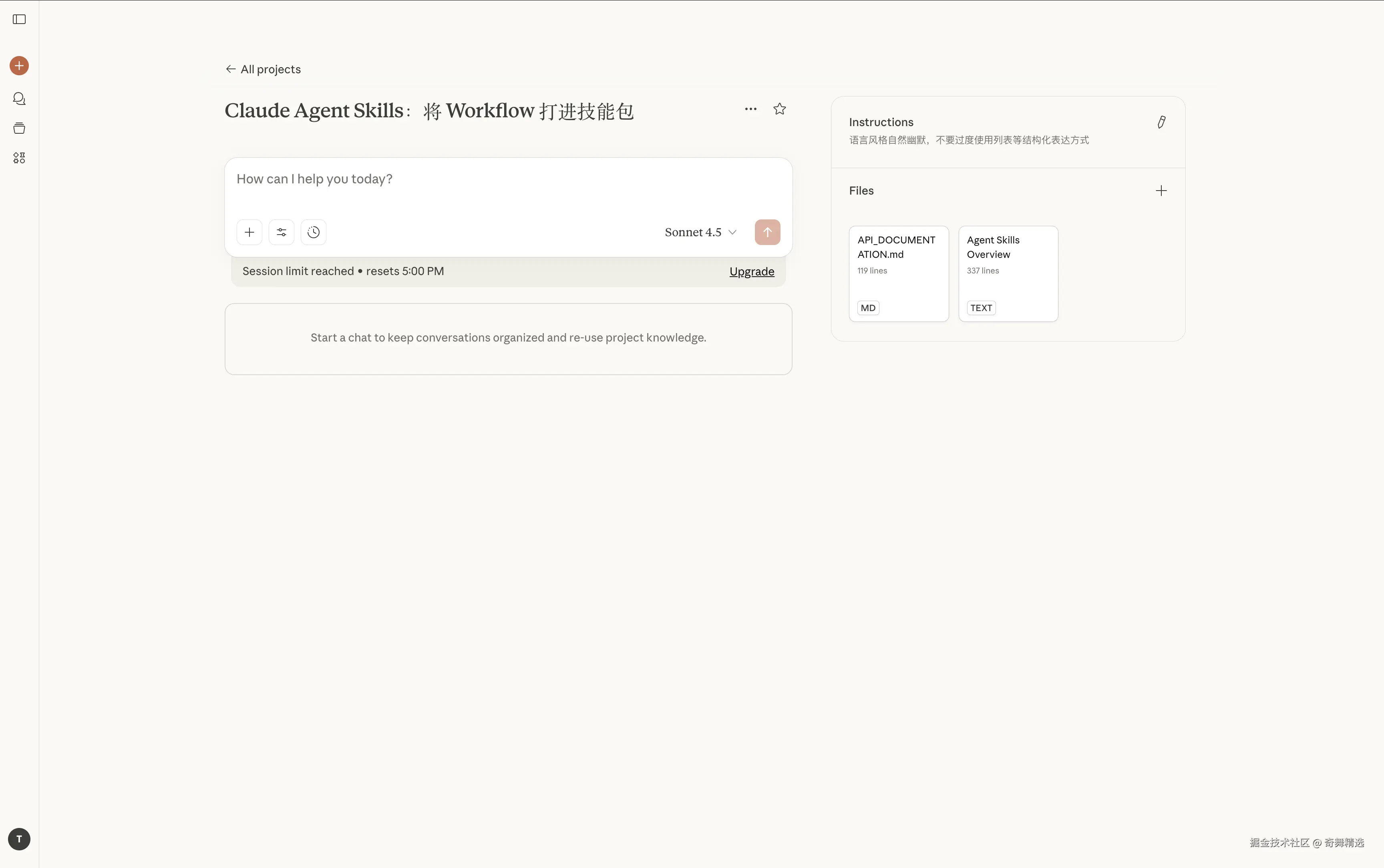1384x868 pixels.
Task: Open the Chats icon in sidebar
Action: 19,99
